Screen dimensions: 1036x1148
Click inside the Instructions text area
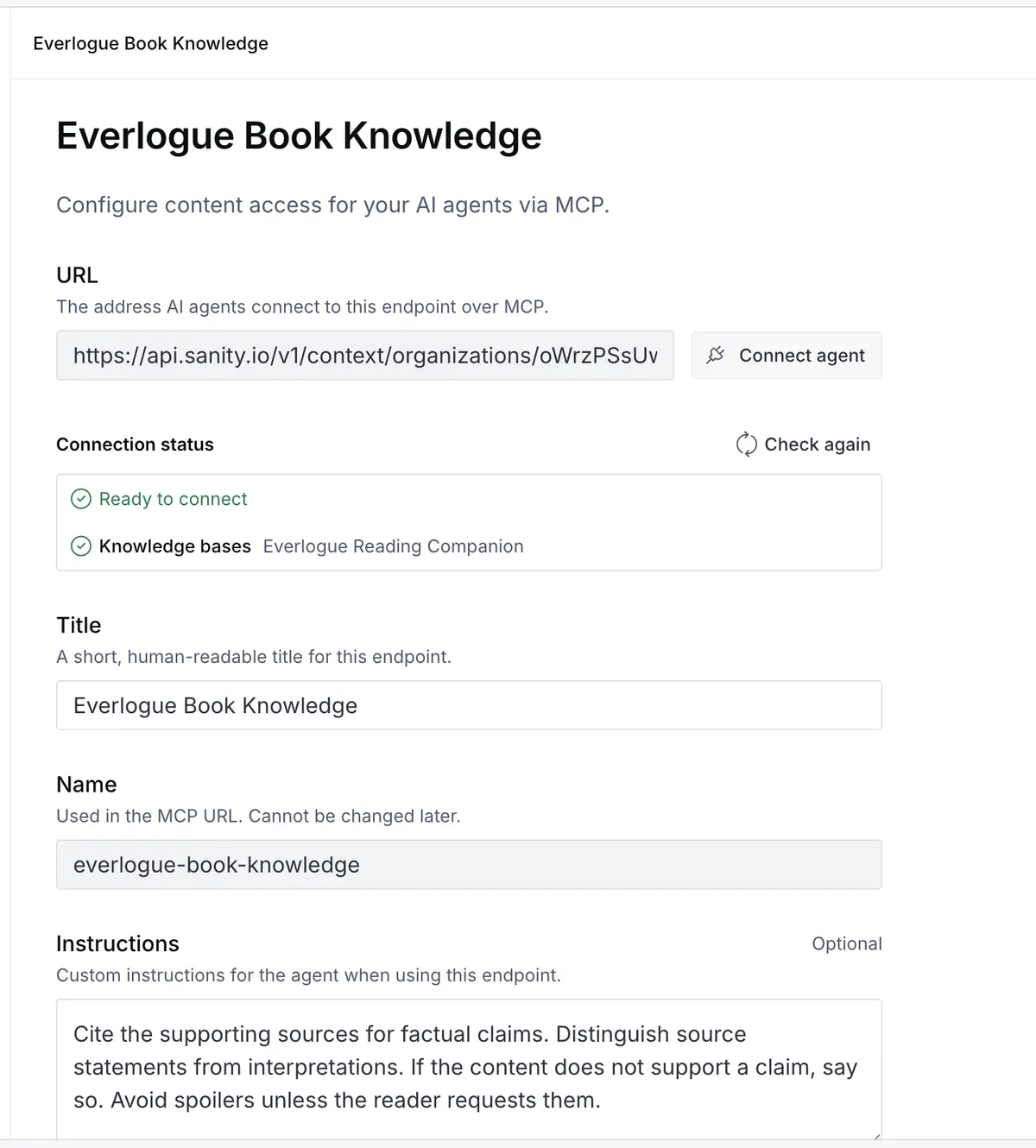469,1069
